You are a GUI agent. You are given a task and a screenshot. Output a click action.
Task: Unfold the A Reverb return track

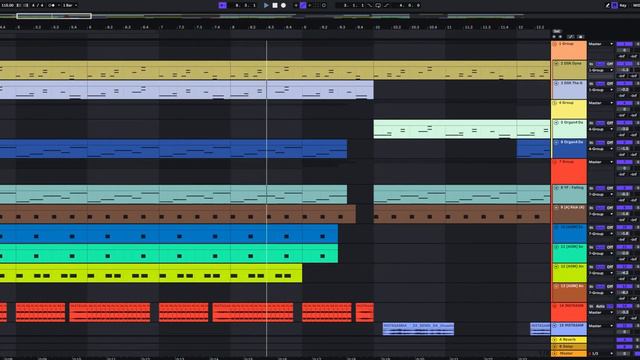pyautogui.click(x=555, y=340)
